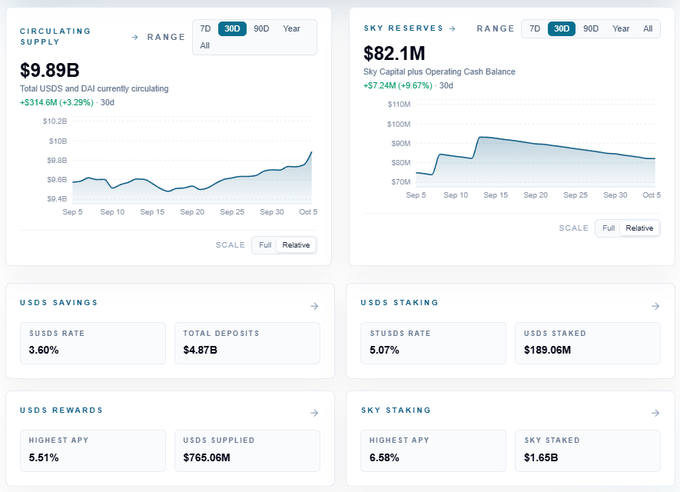Click the sUSDS Rate 3.60% card
The width and height of the screenshot is (680, 492).
tap(93, 343)
